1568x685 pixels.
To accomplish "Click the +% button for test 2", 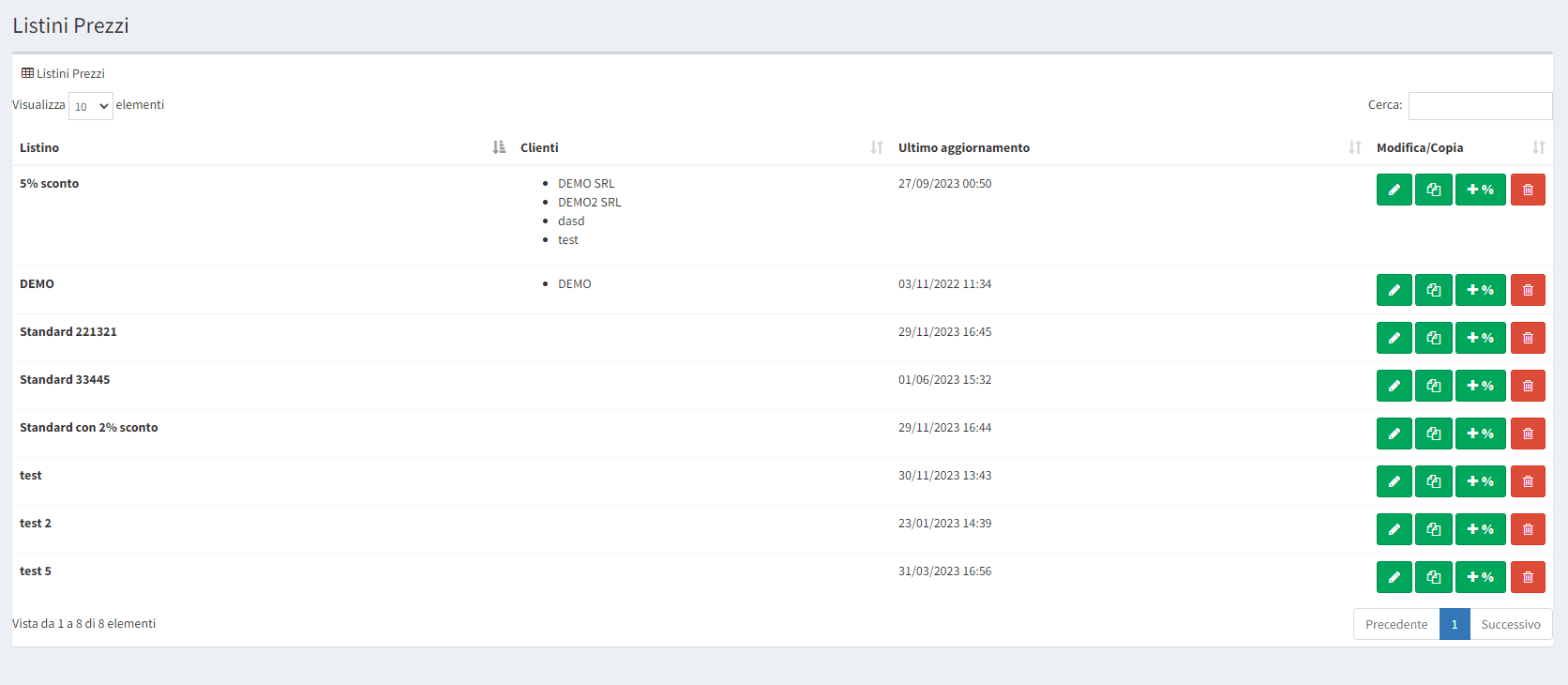I will point(1480,529).
